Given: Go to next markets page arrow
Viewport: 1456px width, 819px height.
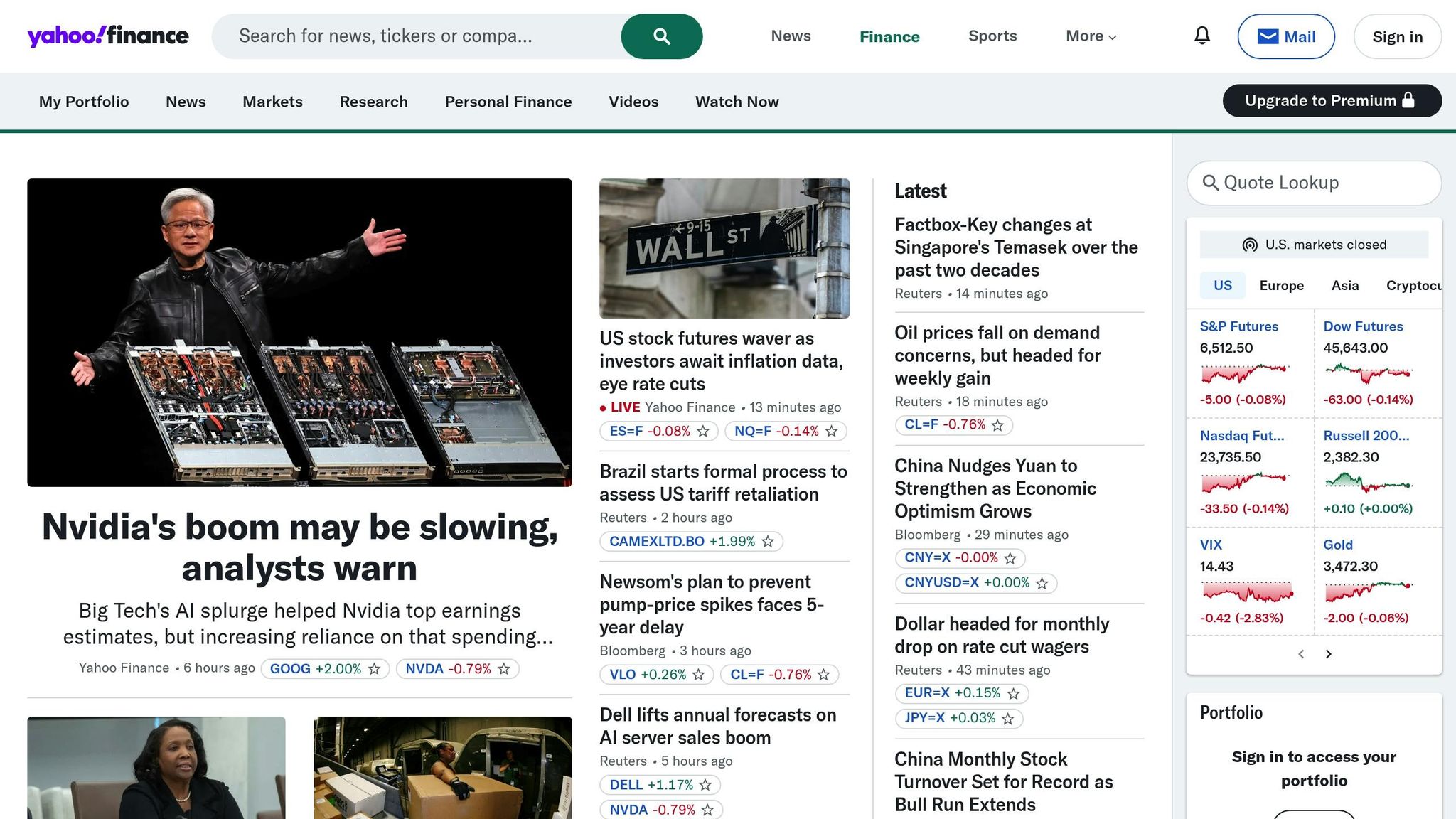Looking at the screenshot, I should click(1328, 654).
